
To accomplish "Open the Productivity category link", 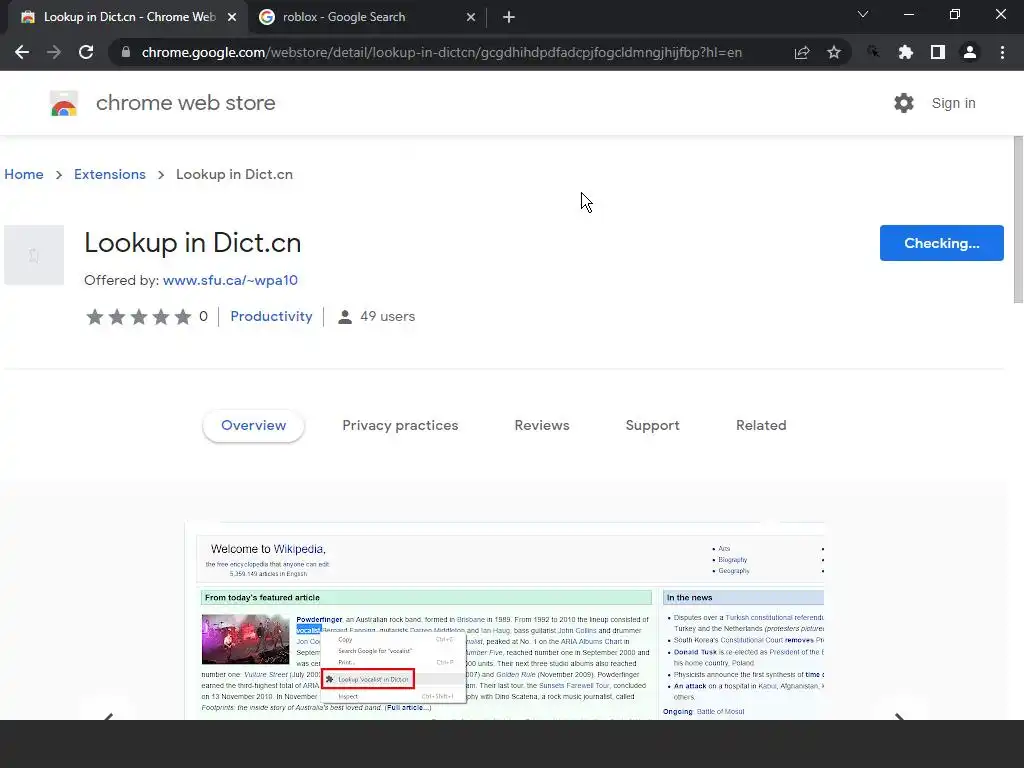I will click(x=272, y=316).
